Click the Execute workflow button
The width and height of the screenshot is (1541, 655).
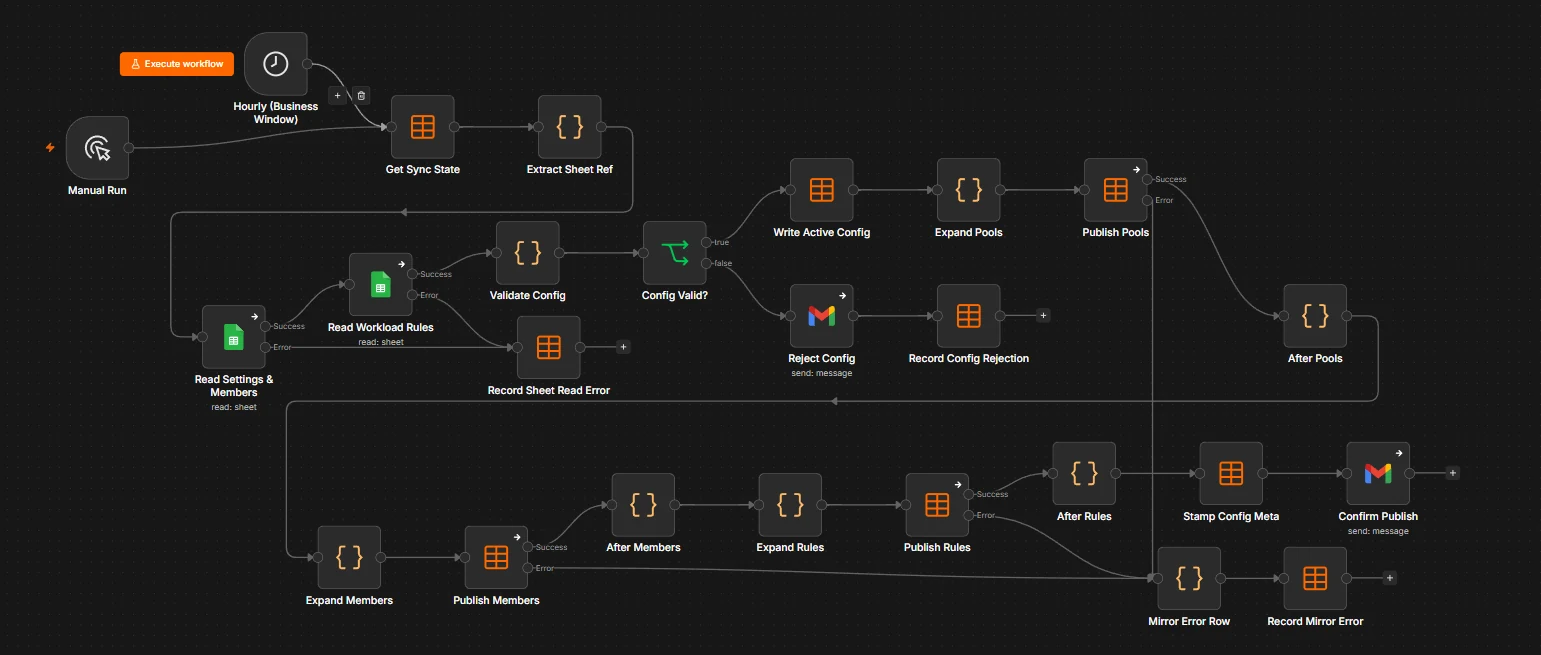click(177, 64)
